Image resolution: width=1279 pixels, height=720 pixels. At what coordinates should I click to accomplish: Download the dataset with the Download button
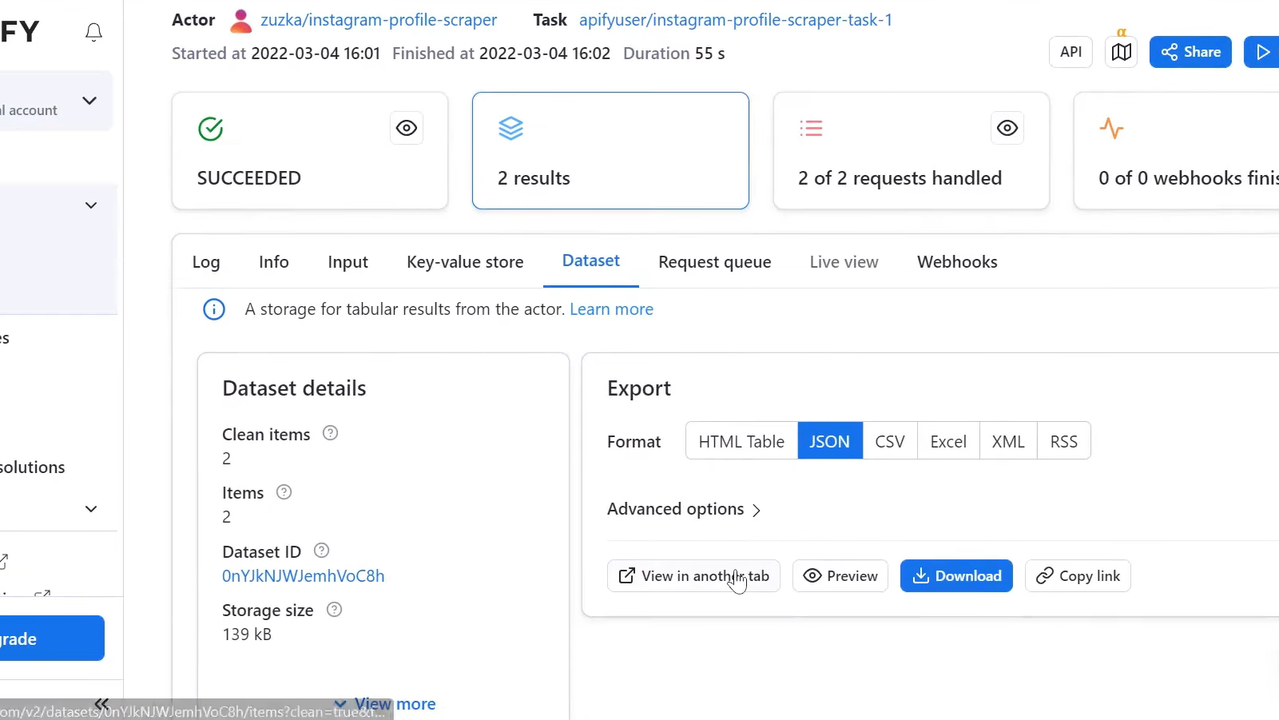955,575
